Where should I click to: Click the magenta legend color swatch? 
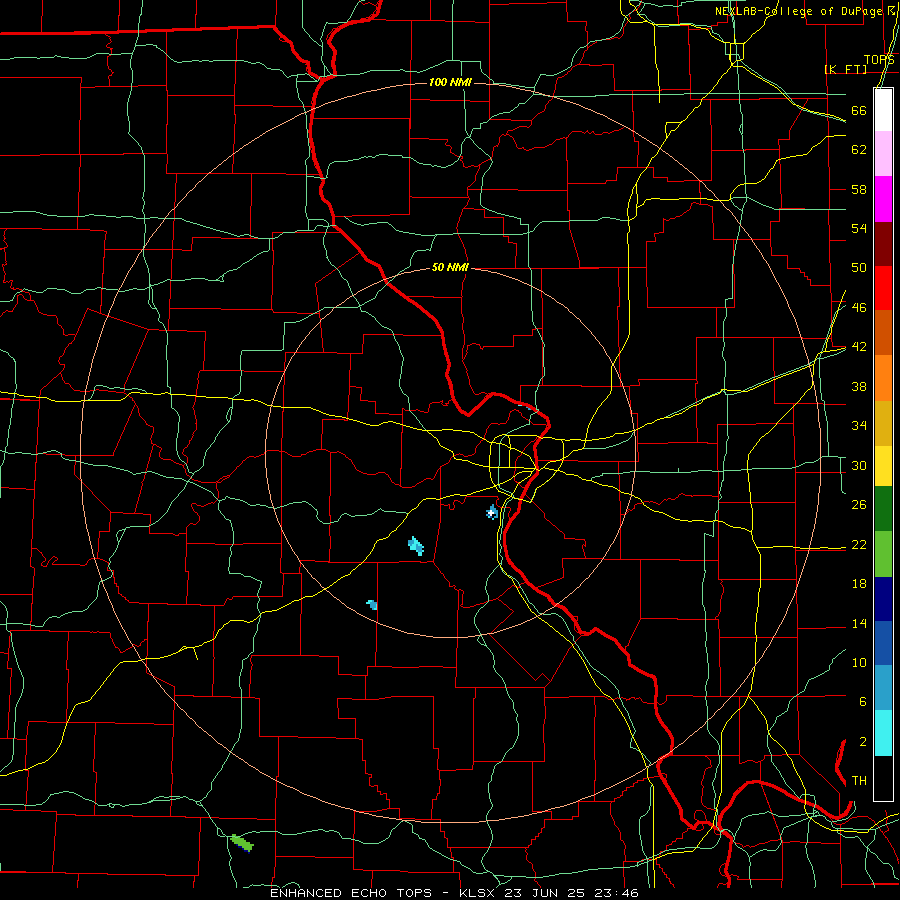coord(883,199)
